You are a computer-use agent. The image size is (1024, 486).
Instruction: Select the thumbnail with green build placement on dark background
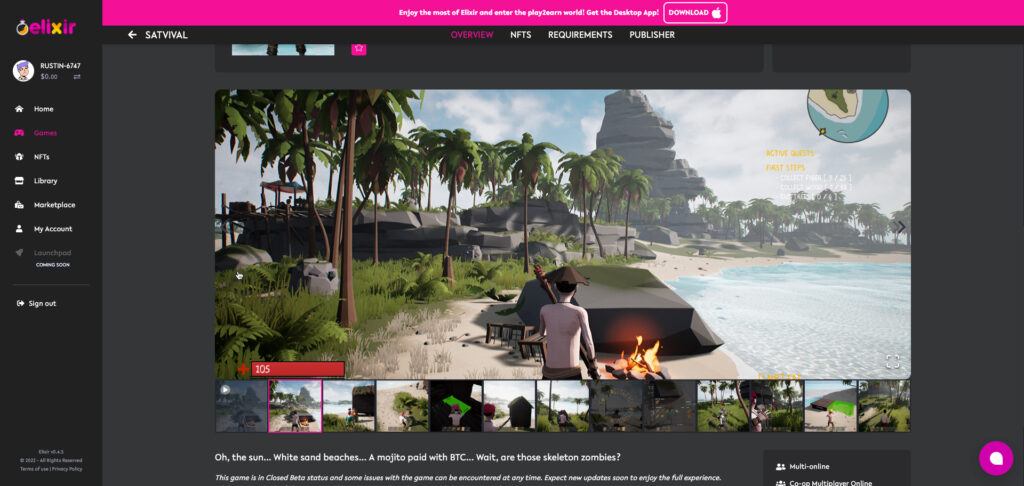[456, 406]
